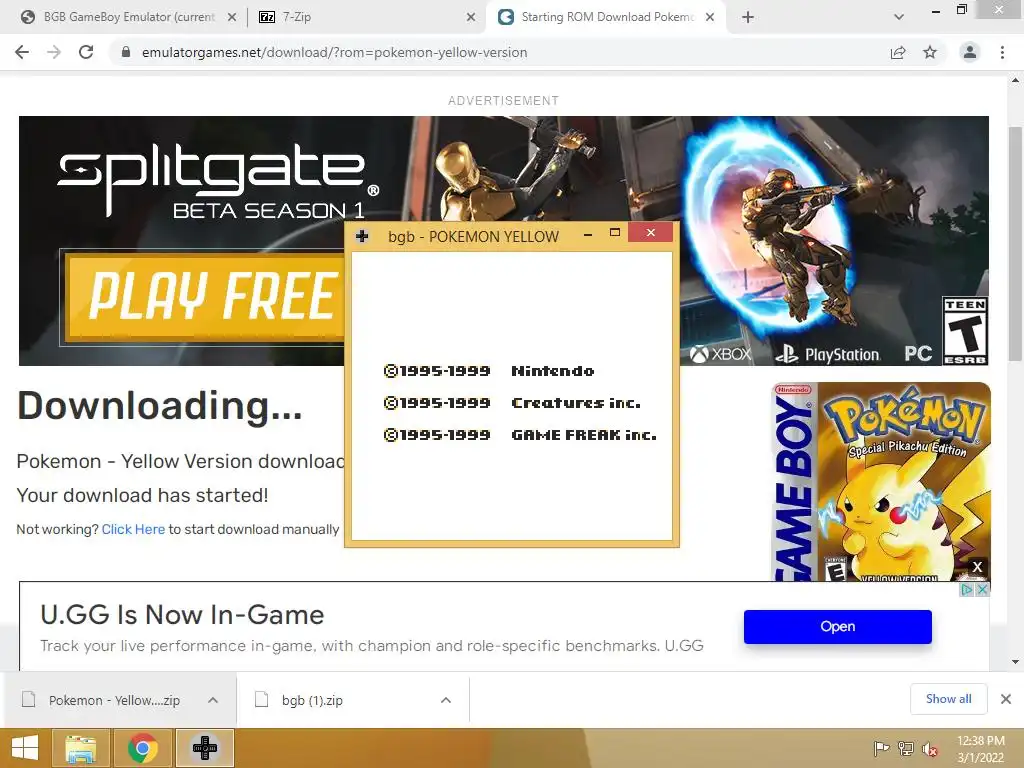Maximize the bgb Pokemon Yellow window

[615, 232]
